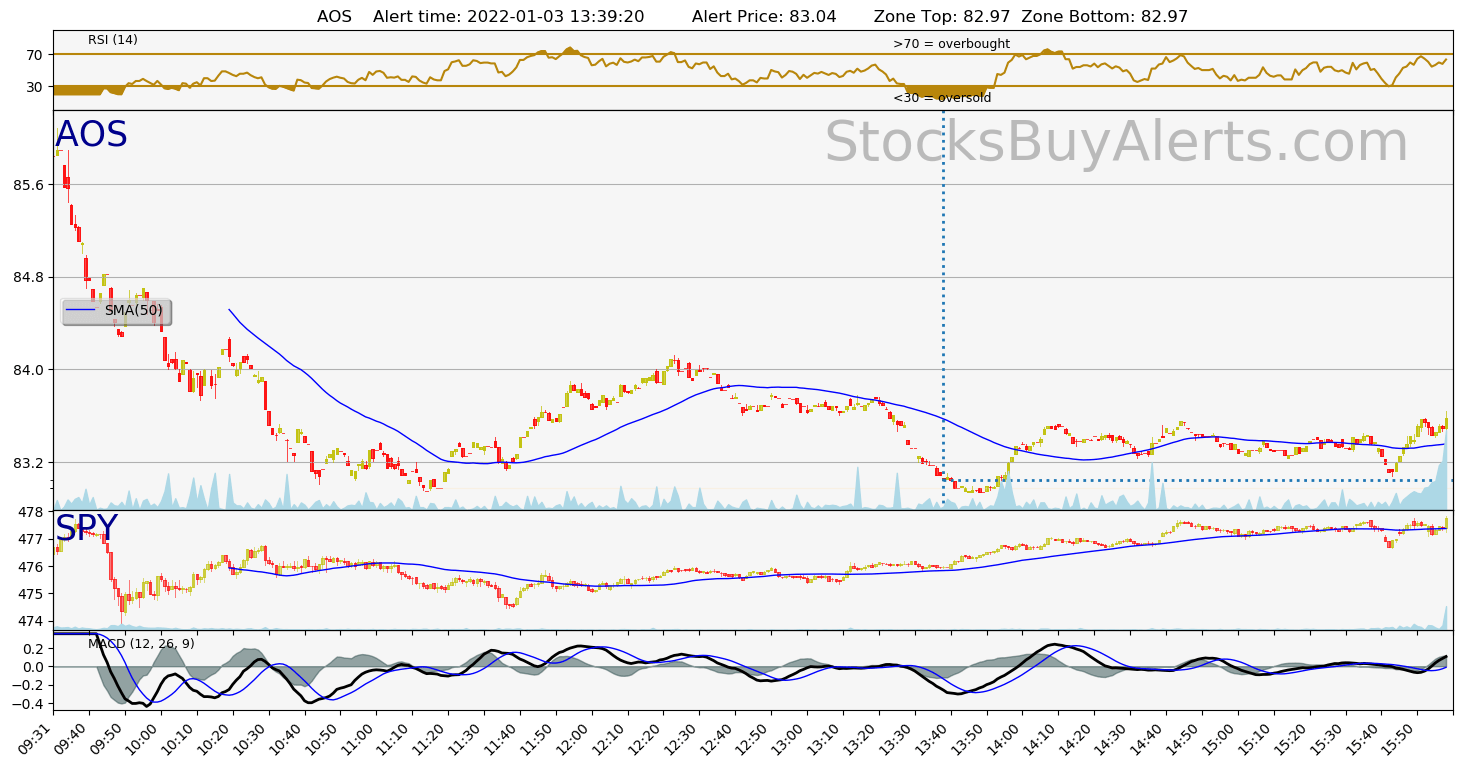
Task: Click the Alert time 2022-01-03 13:39:20 text
Action: [508, 17]
